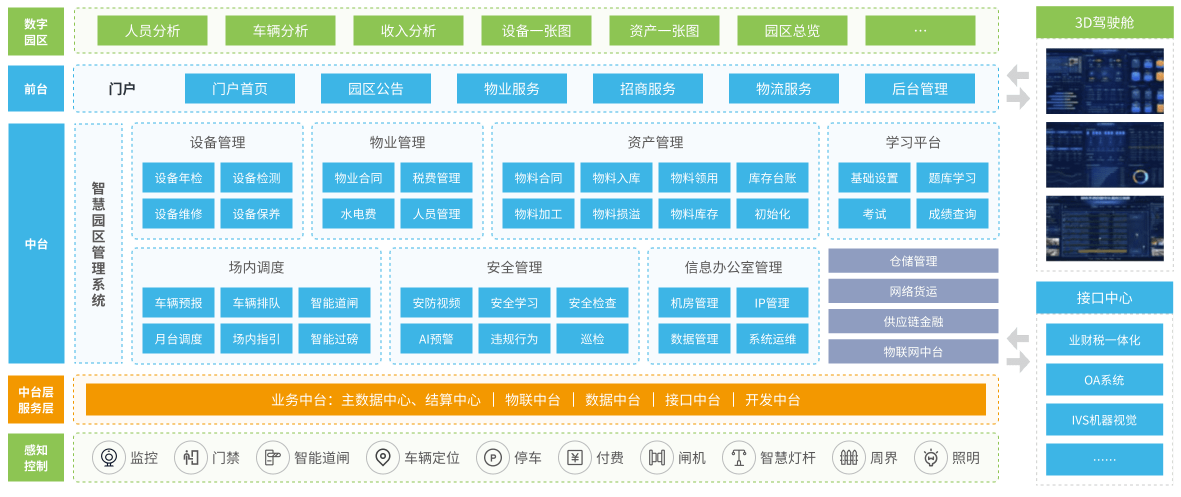Select the gray 仓储管理 bar
The image size is (1181, 497).
[x=913, y=261]
